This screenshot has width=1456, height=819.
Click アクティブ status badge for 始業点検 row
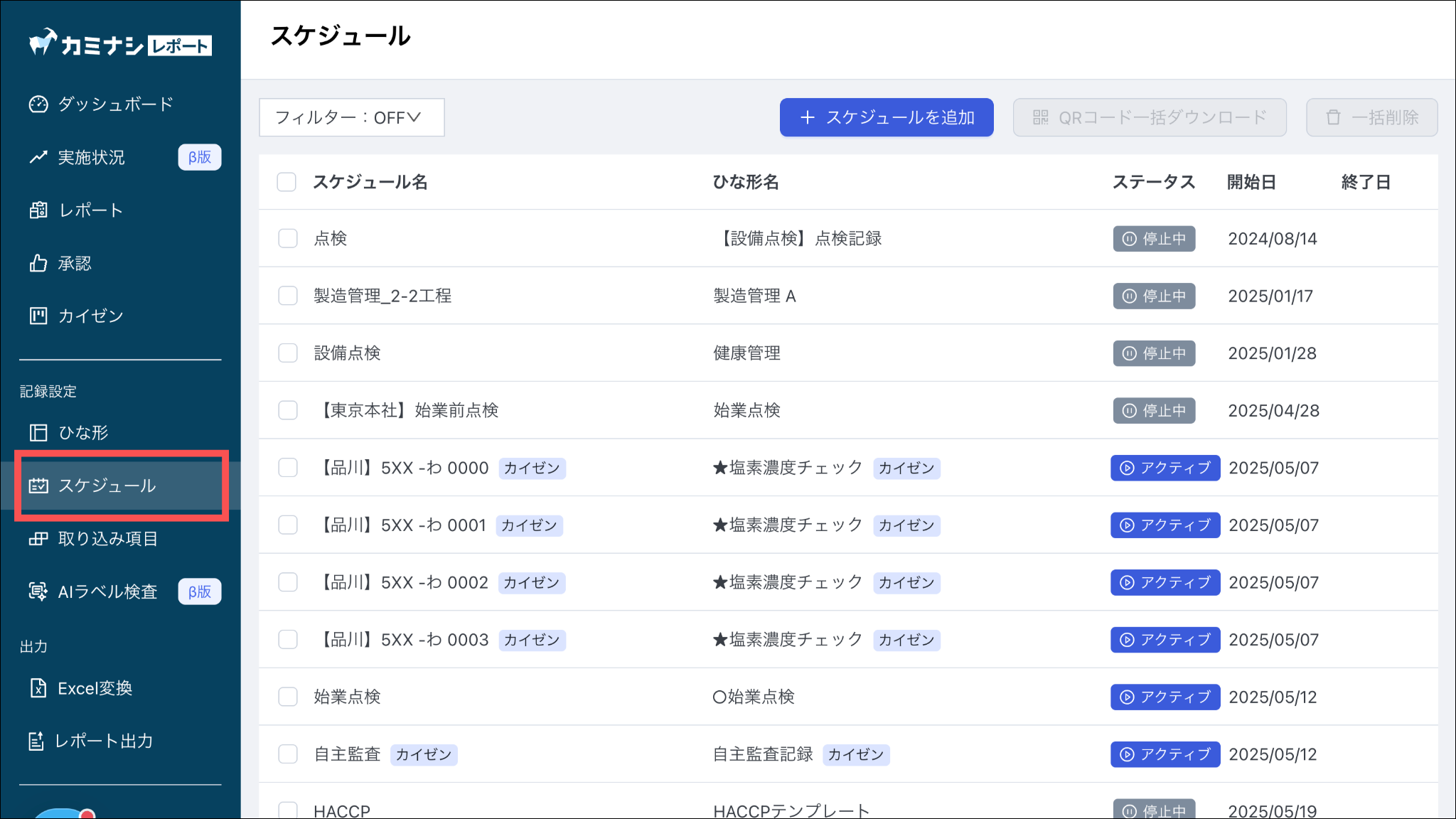(1165, 697)
